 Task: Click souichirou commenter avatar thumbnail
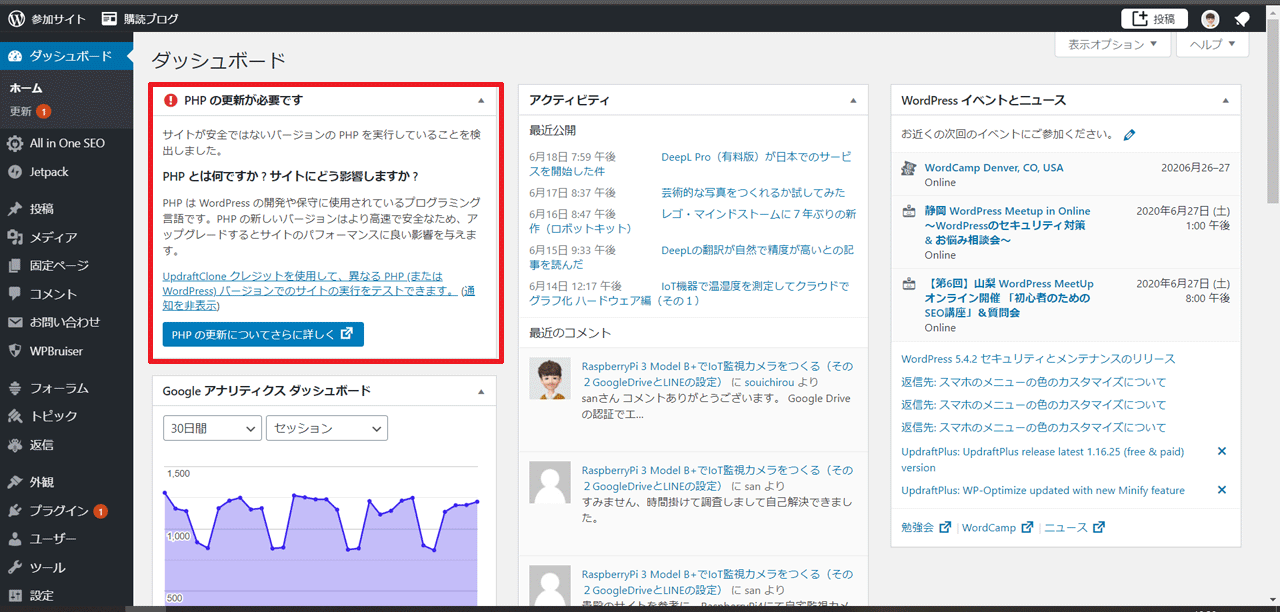point(549,379)
